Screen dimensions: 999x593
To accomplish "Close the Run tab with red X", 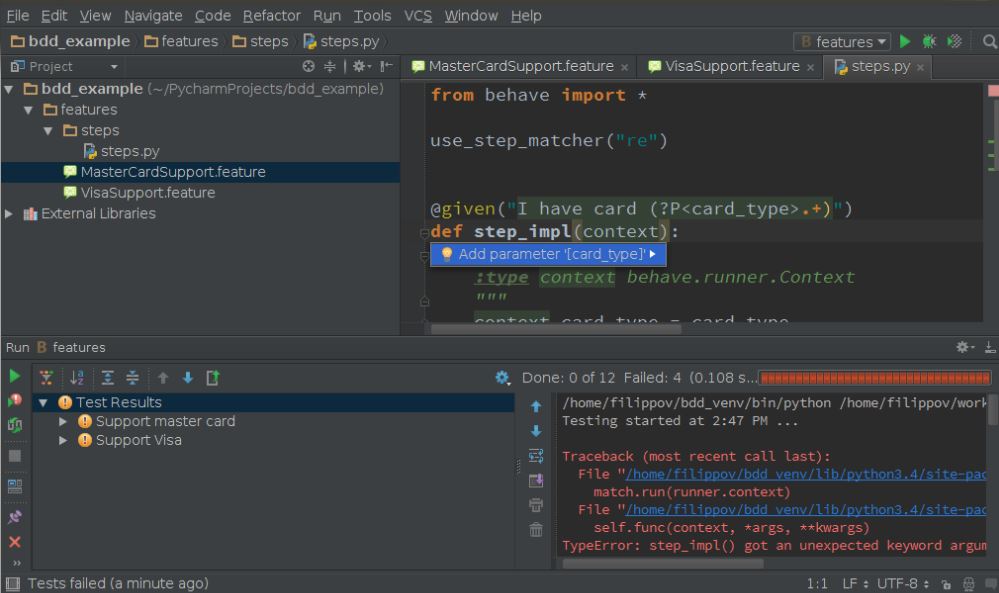I will tap(15, 542).
